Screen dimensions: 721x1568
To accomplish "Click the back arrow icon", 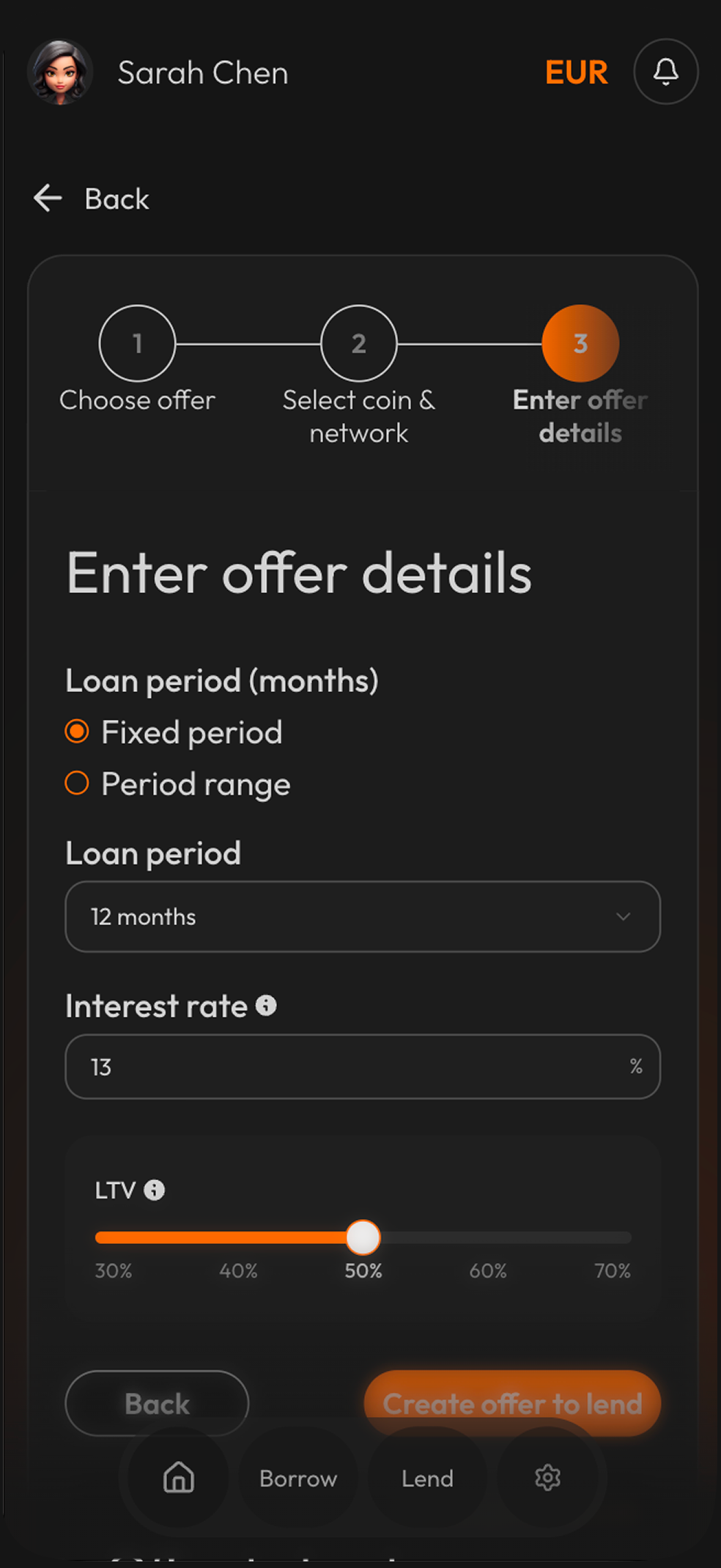I will click(48, 199).
